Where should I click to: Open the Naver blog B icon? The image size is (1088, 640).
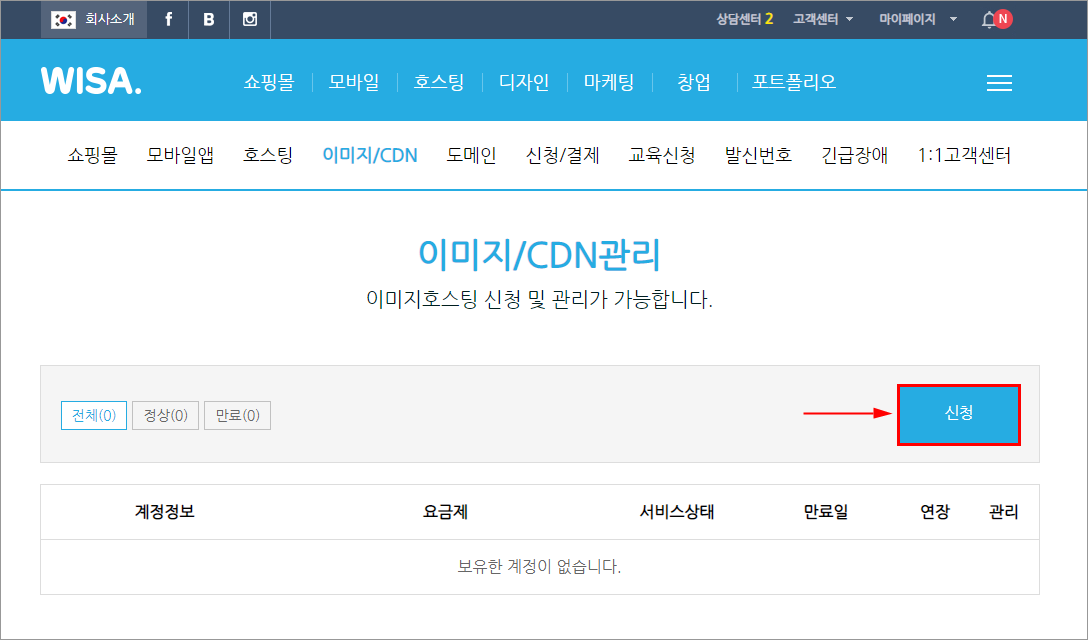pyautogui.click(x=208, y=19)
